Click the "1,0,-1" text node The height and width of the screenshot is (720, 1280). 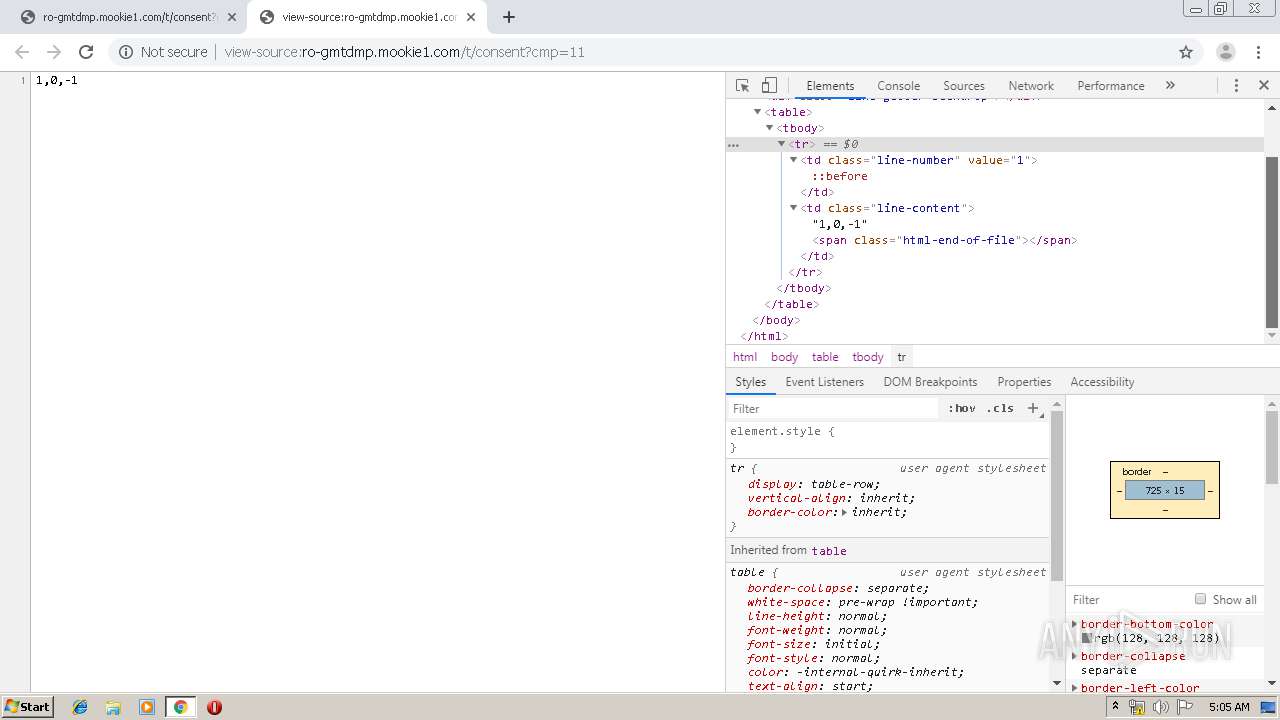coord(840,224)
